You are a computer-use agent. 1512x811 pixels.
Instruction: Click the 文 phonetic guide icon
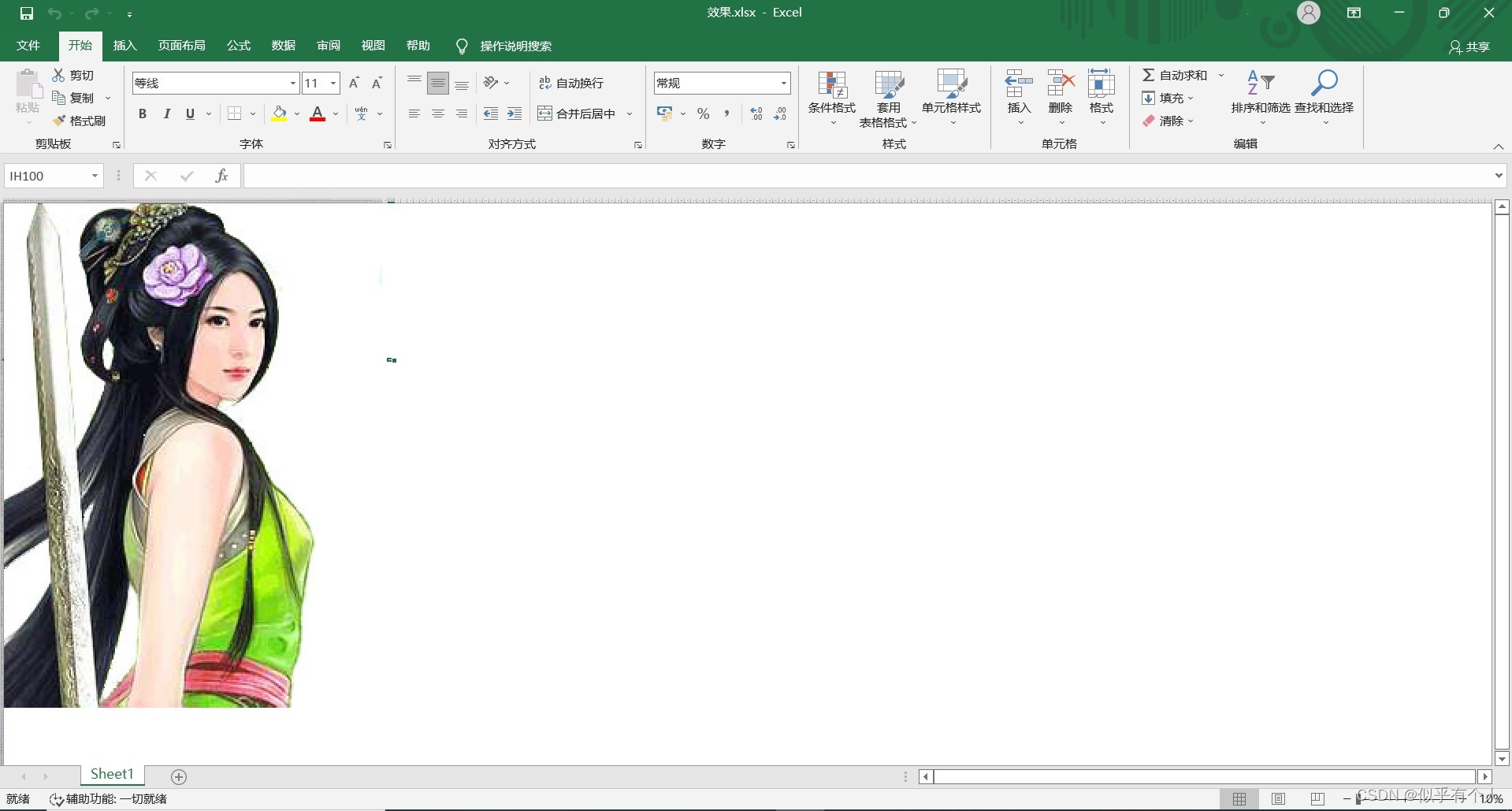[362, 113]
